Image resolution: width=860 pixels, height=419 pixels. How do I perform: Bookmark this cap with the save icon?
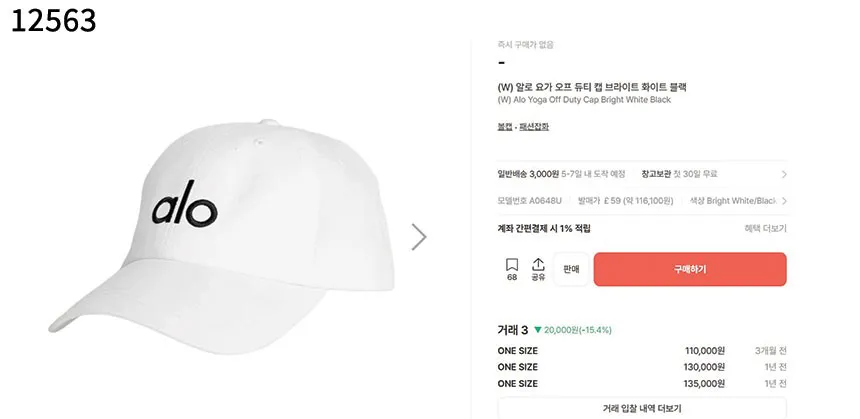512,268
